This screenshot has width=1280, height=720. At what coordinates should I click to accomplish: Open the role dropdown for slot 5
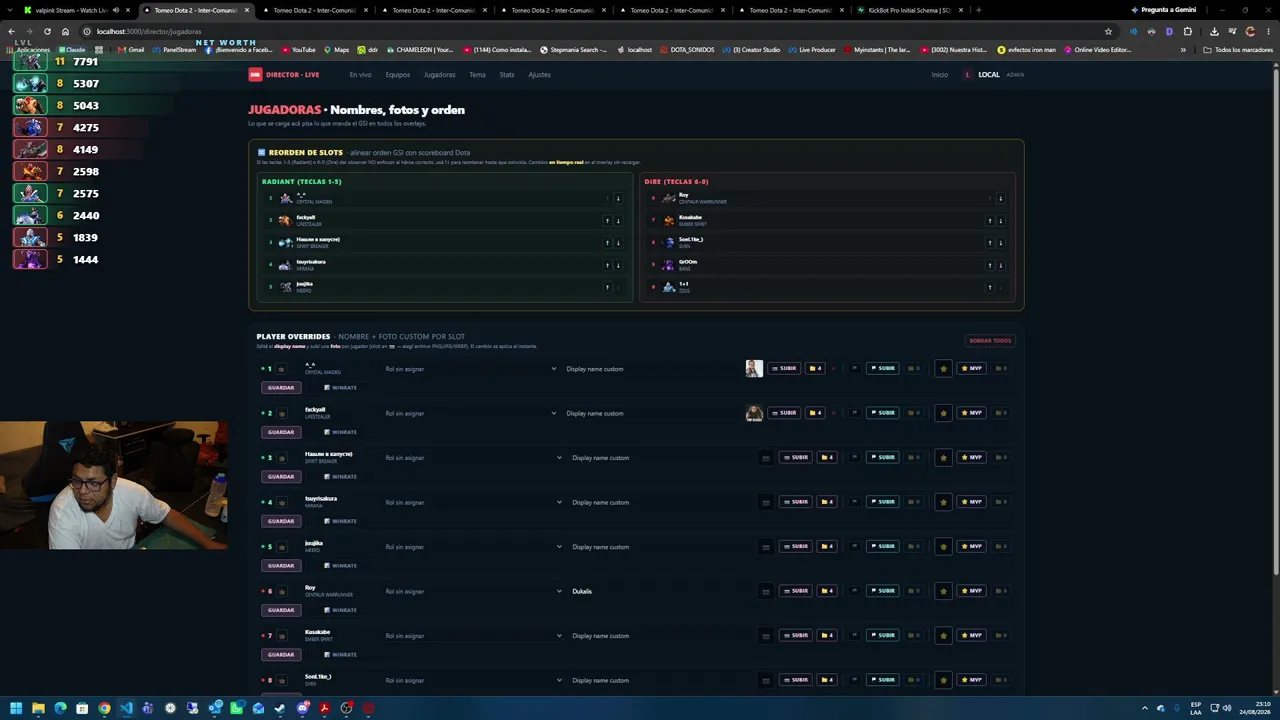coord(473,547)
